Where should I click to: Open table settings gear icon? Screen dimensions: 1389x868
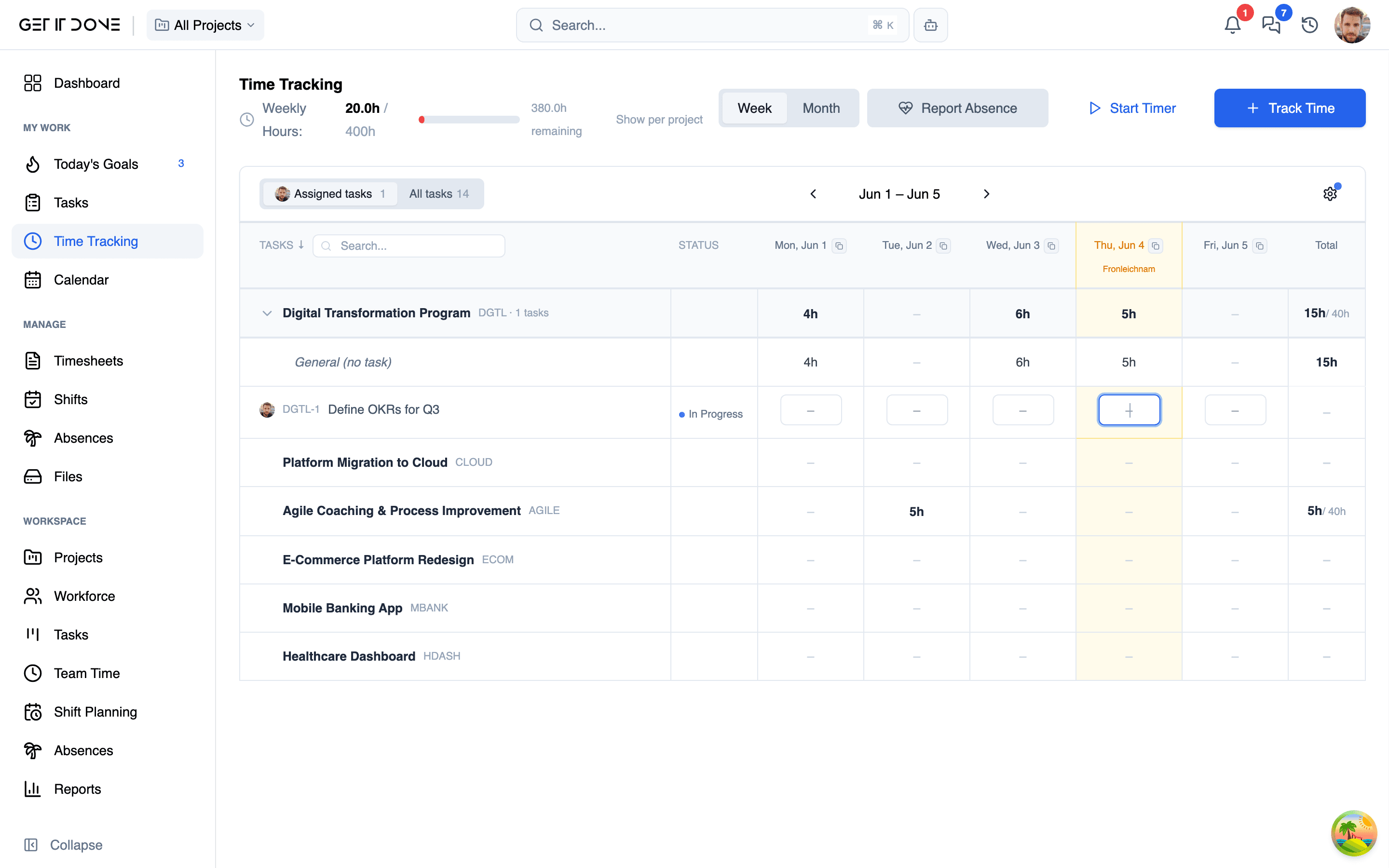(x=1330, y=194)
